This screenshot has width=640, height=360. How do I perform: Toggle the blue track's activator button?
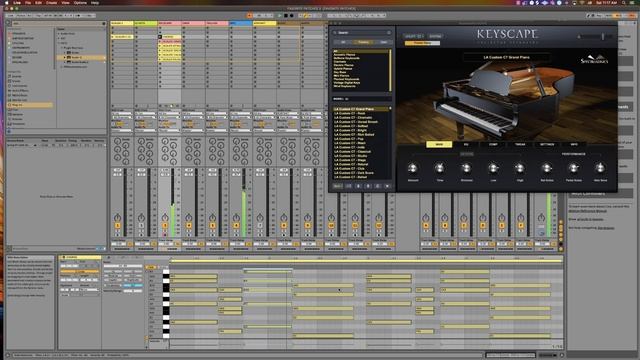236,225
